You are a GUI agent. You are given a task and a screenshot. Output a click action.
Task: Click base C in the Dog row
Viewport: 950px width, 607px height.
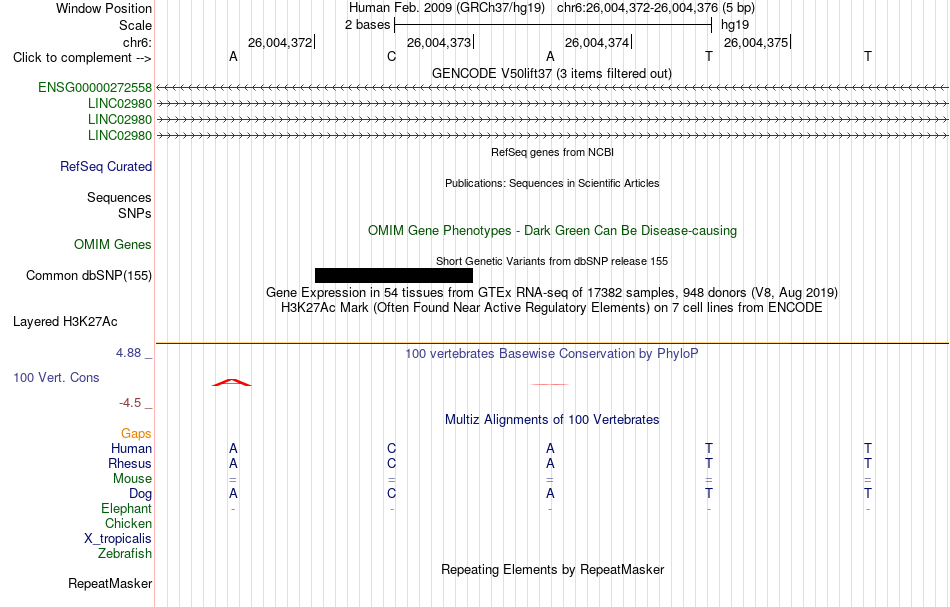click(391, 493)
